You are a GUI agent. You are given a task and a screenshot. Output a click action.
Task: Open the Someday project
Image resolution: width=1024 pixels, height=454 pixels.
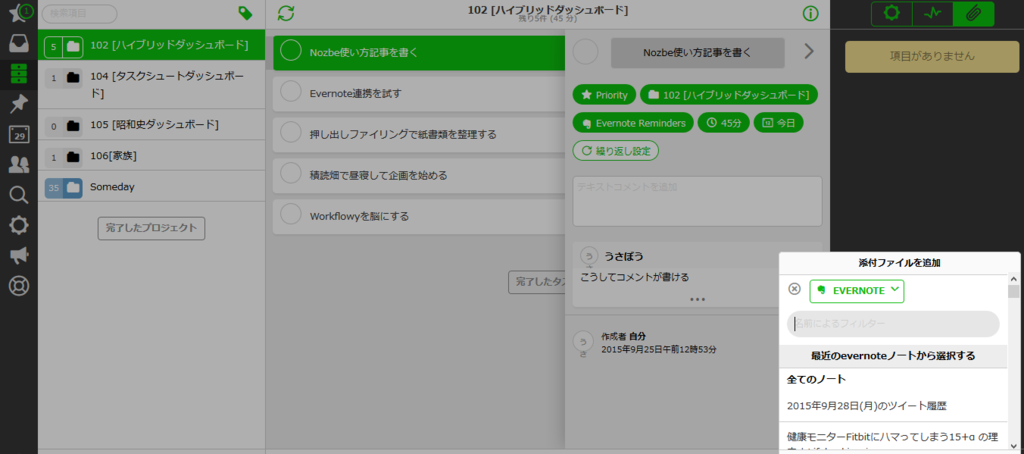pyautogui.click(x=152, y=187)
